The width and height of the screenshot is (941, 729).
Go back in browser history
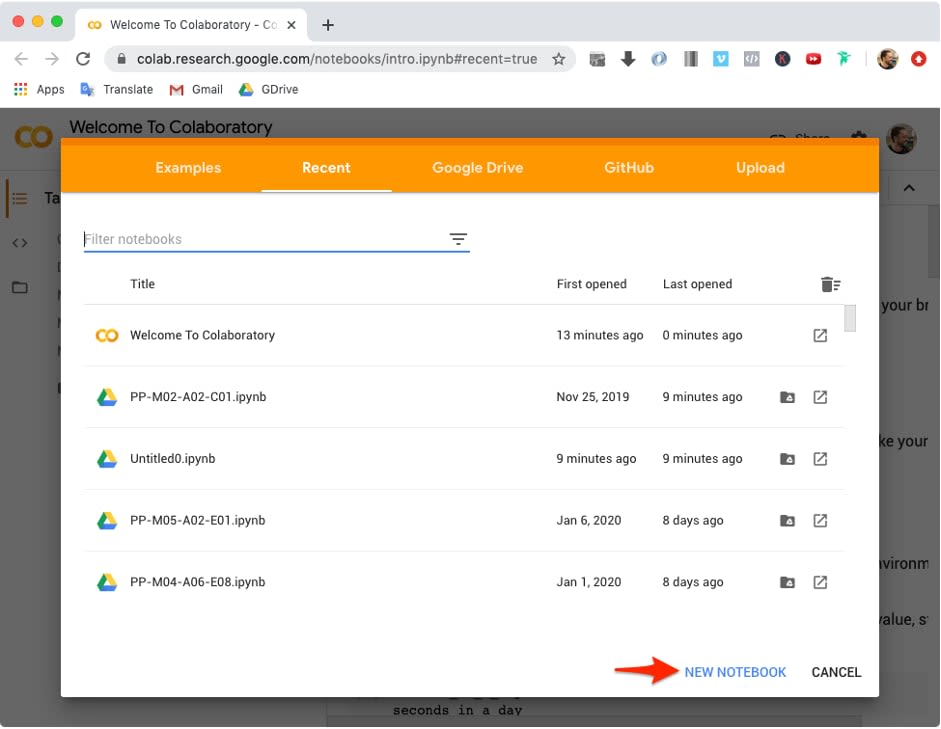point(21,59)
